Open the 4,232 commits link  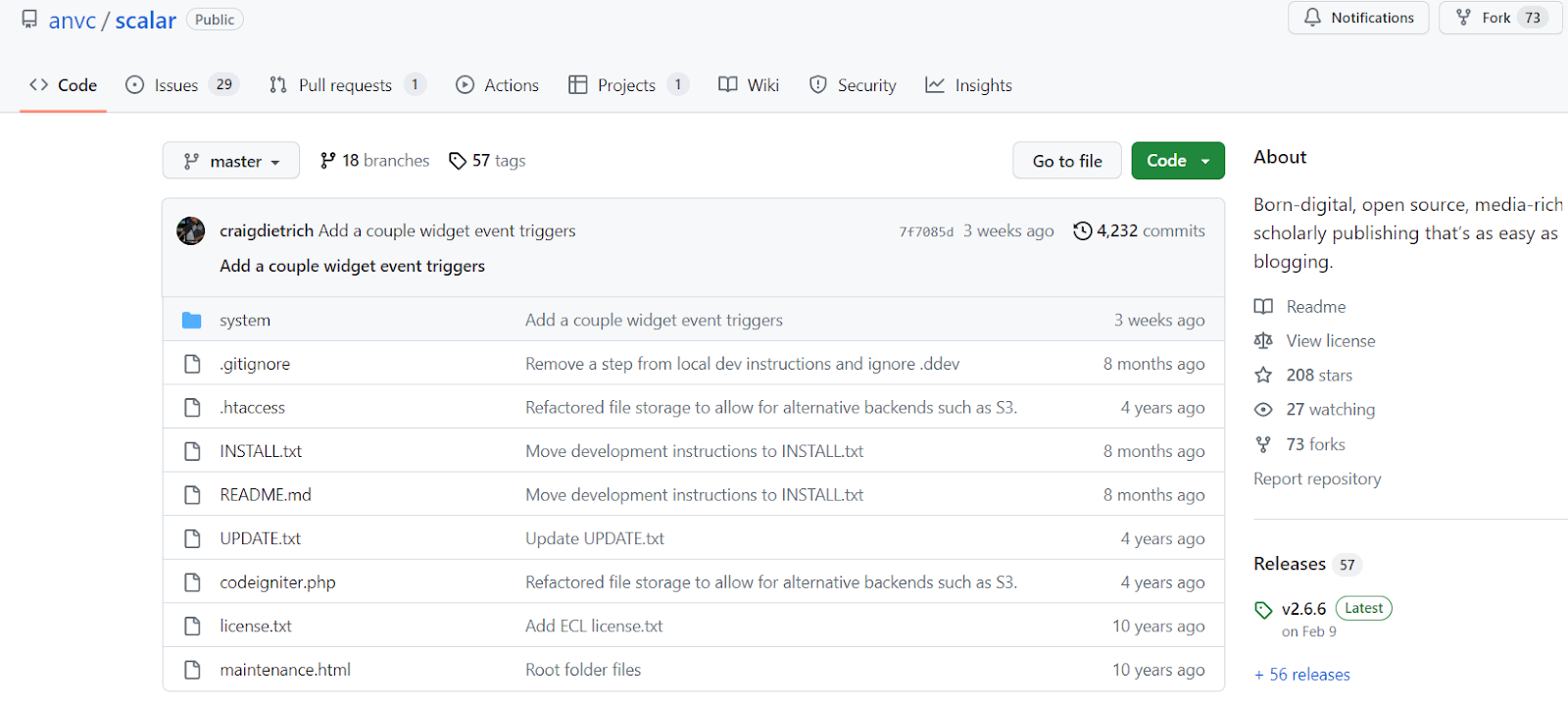1140,231
